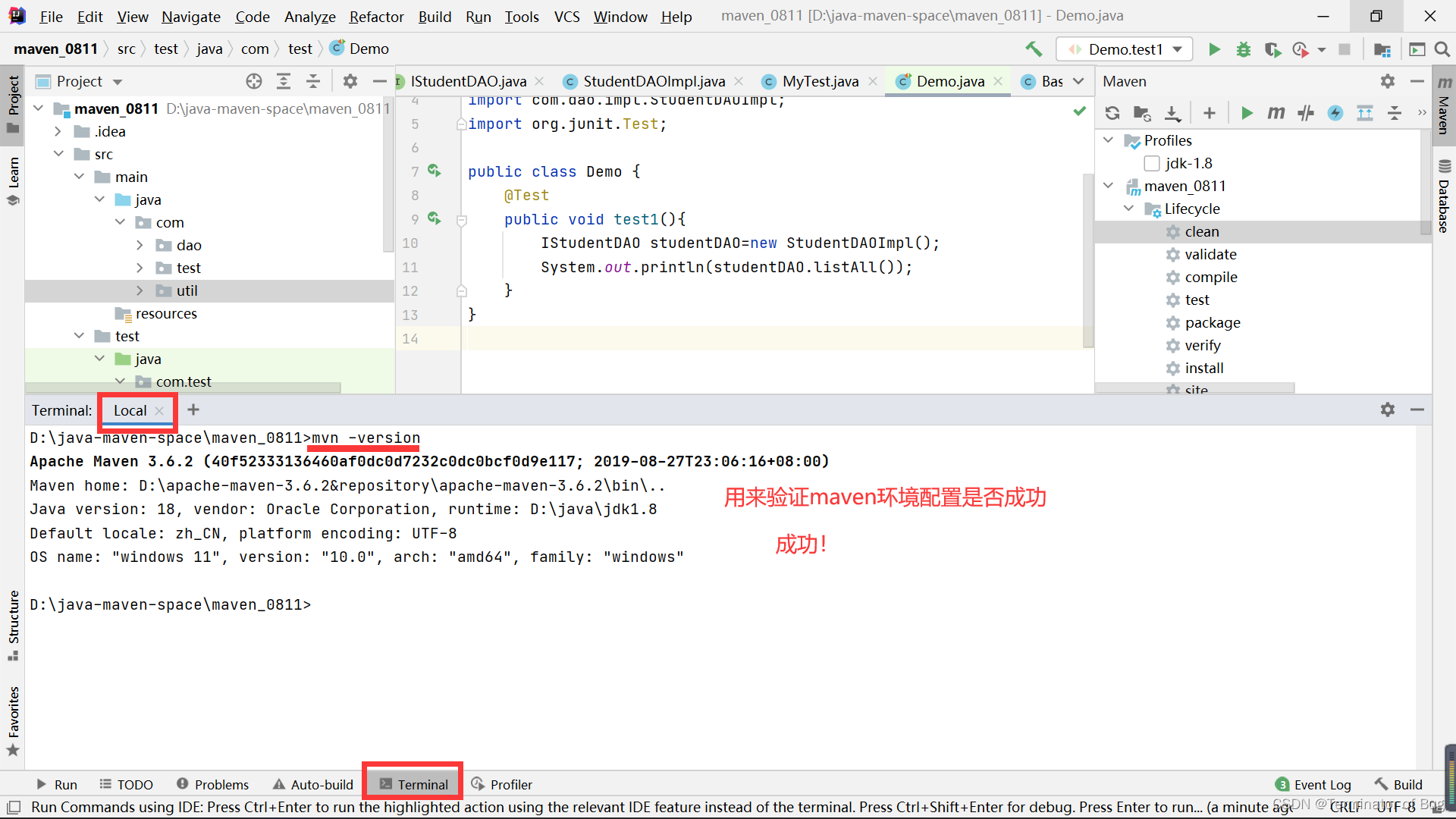Screen dimensions: 1456x819
Task: Click Show Dependencies icon in Maven panel
Action: 1365,113
